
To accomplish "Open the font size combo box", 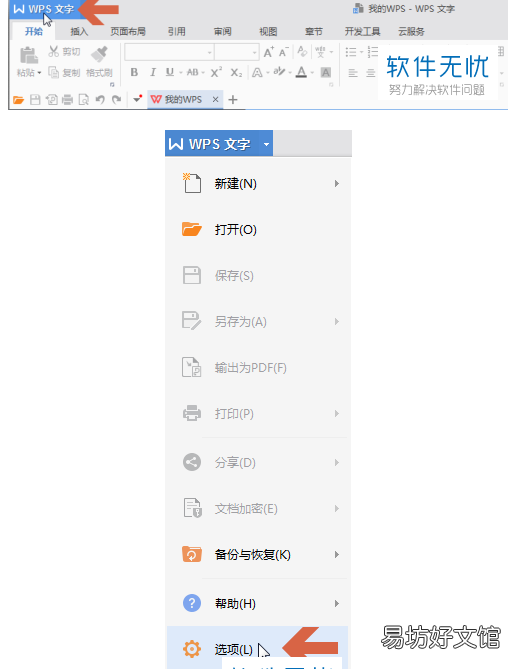I will point(237,52).
